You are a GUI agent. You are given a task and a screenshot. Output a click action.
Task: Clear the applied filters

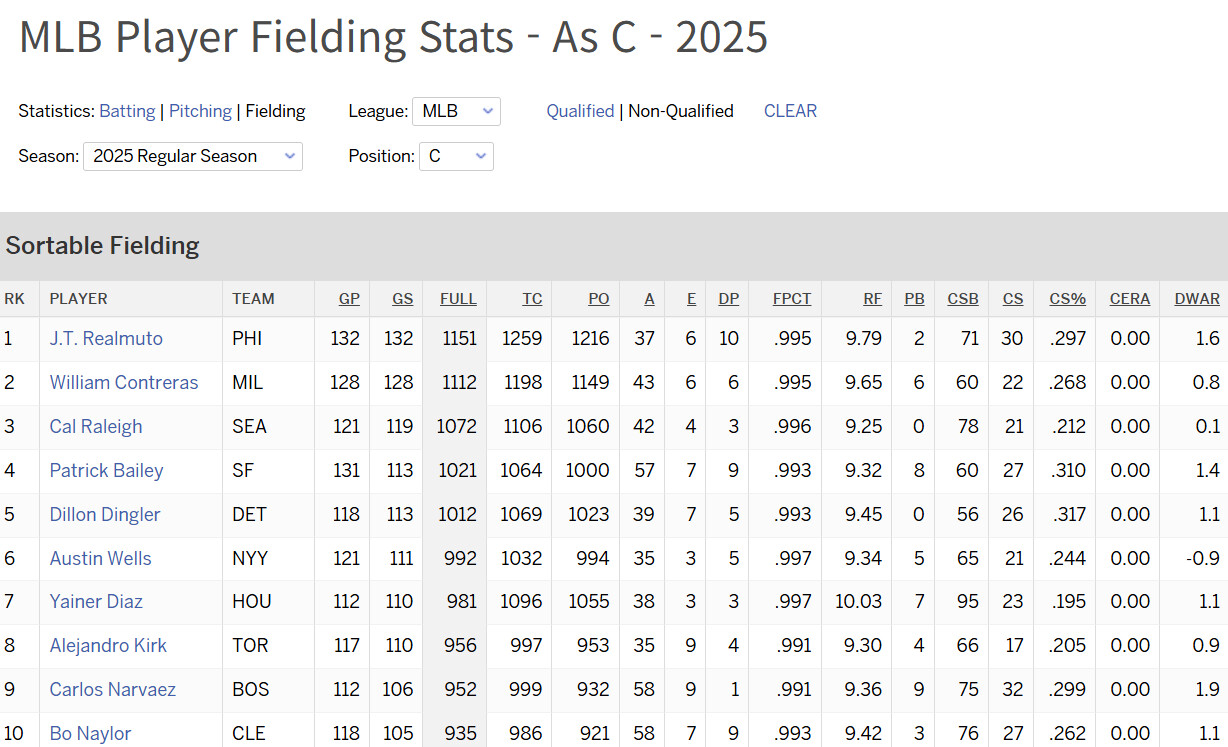(x=790, y=111)
